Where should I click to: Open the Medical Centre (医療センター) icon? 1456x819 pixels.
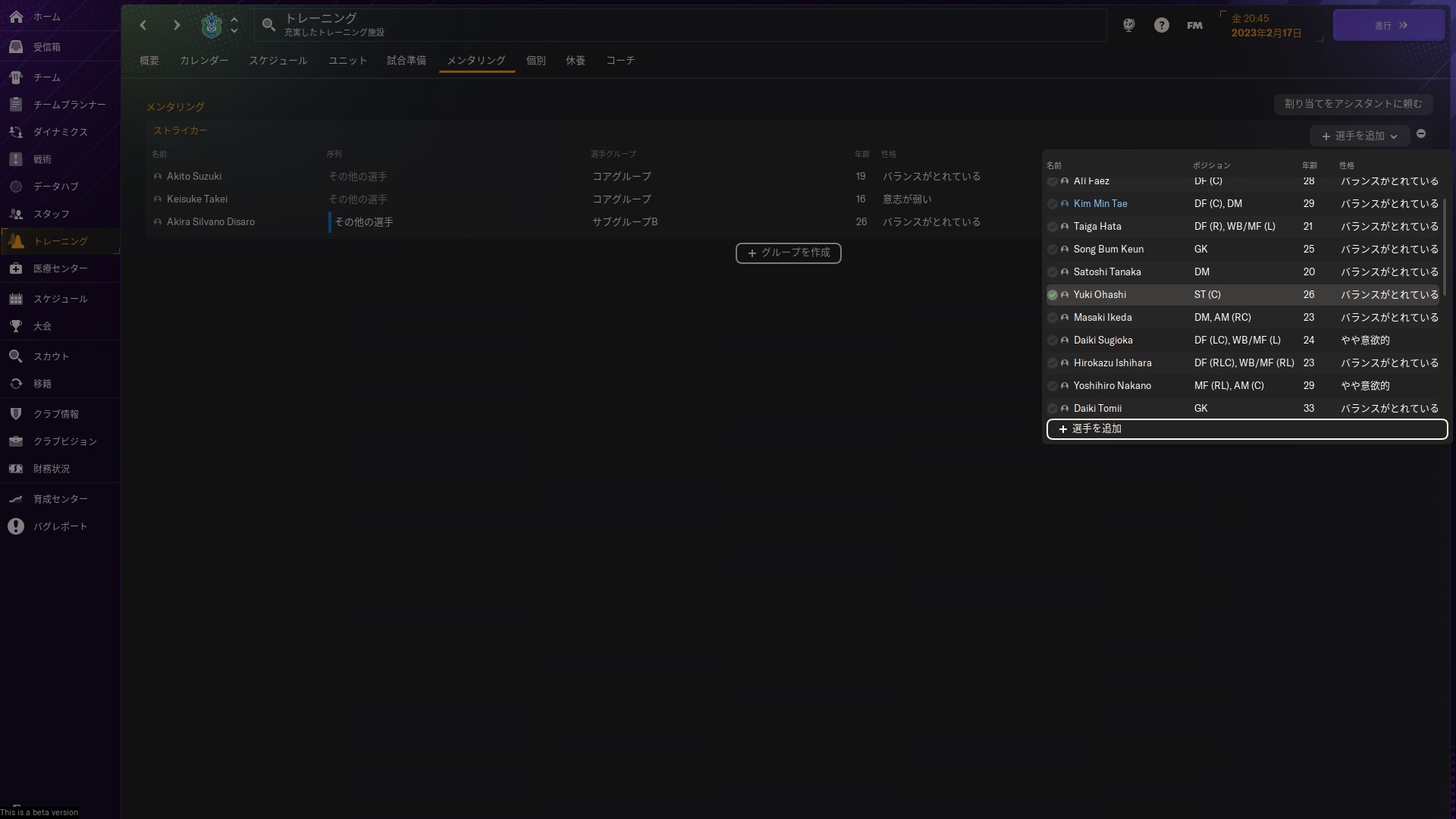coord(16,268)
